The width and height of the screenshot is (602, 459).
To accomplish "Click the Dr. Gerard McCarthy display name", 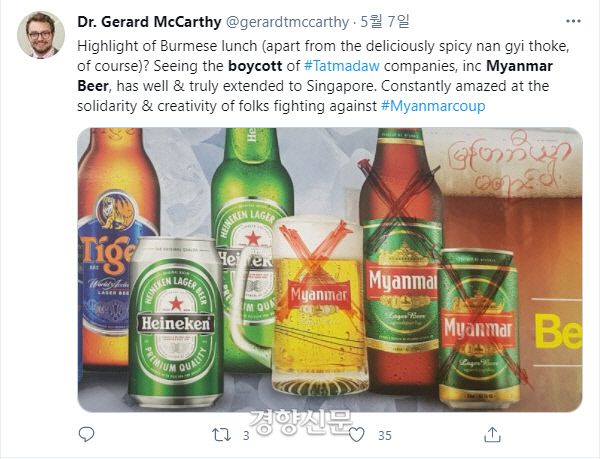I will click(149, 22).
